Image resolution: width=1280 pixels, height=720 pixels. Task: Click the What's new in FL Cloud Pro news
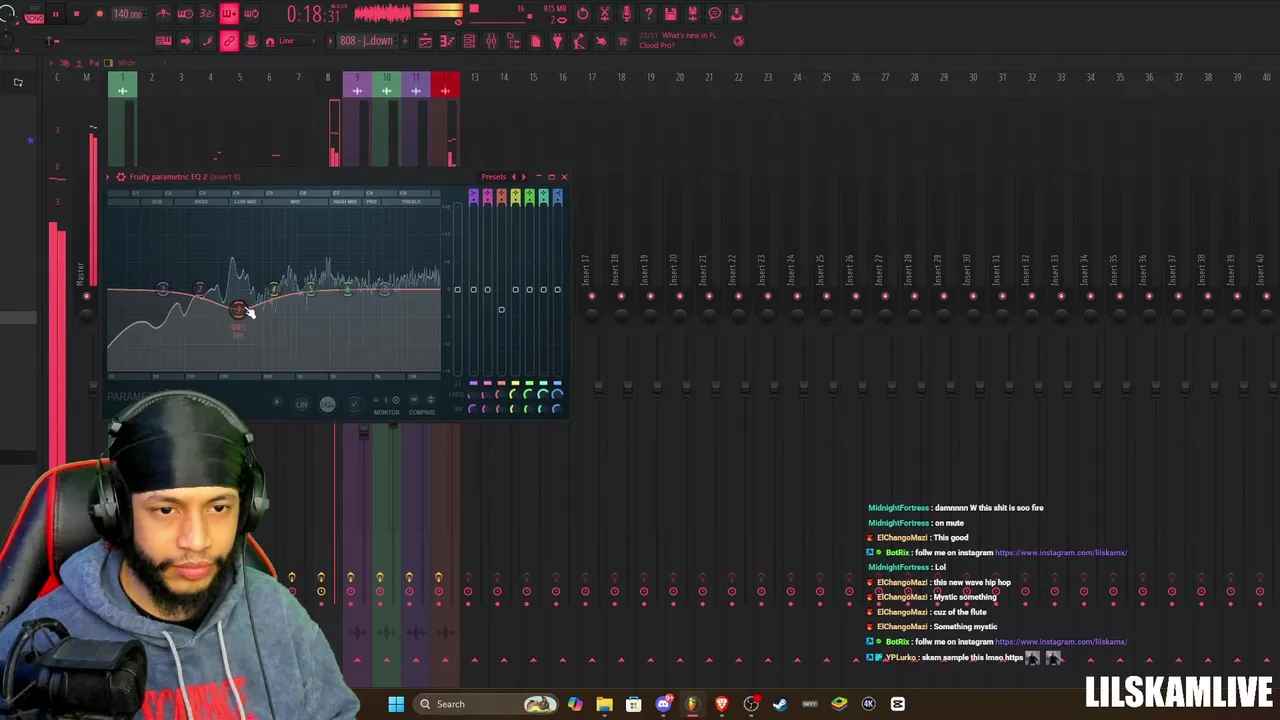point(678,40)
